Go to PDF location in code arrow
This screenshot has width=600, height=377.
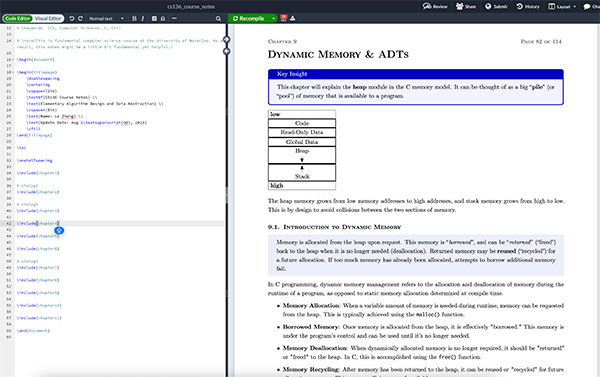(x=227, y=51)
